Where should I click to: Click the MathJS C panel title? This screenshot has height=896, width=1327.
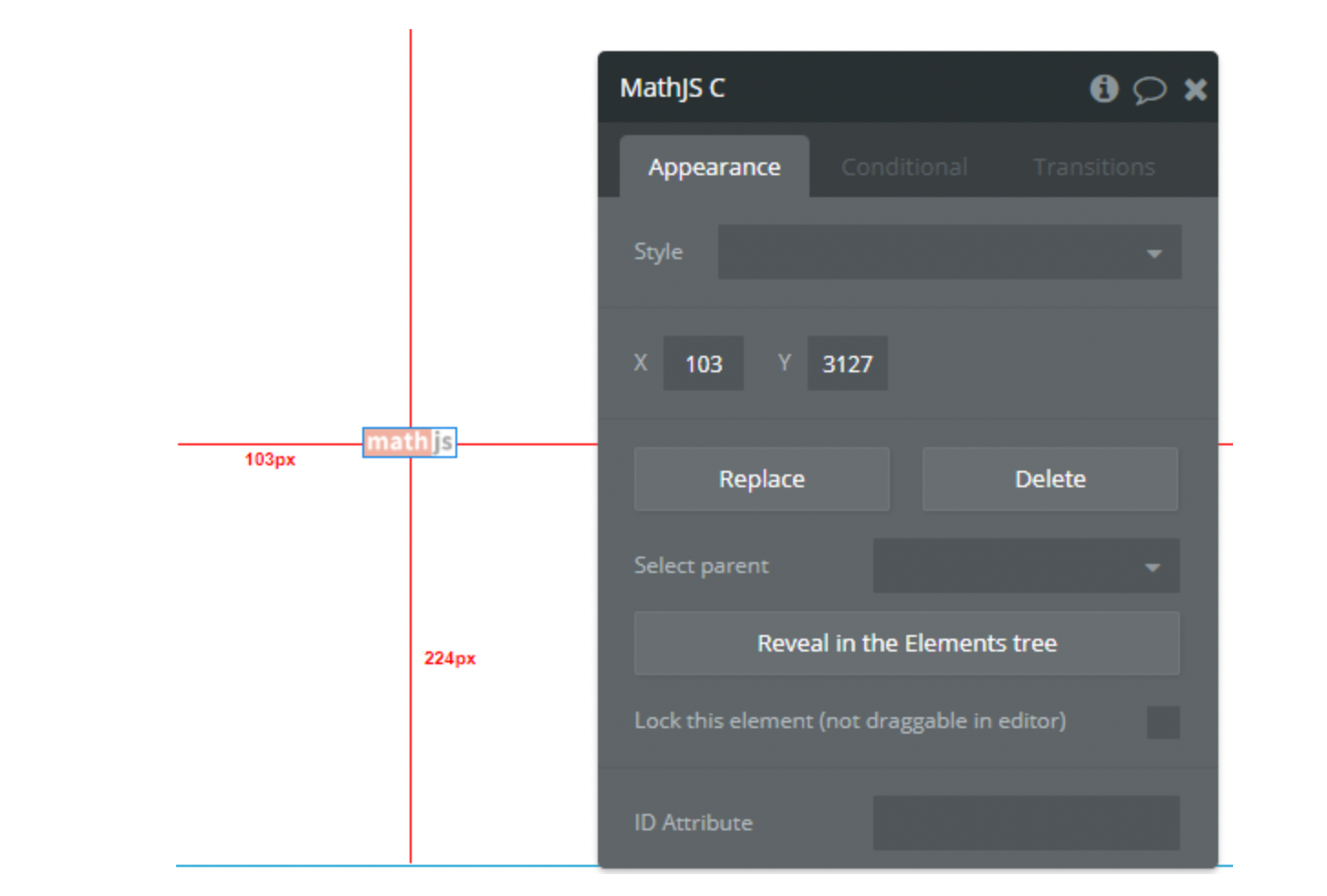coord(673,89)
